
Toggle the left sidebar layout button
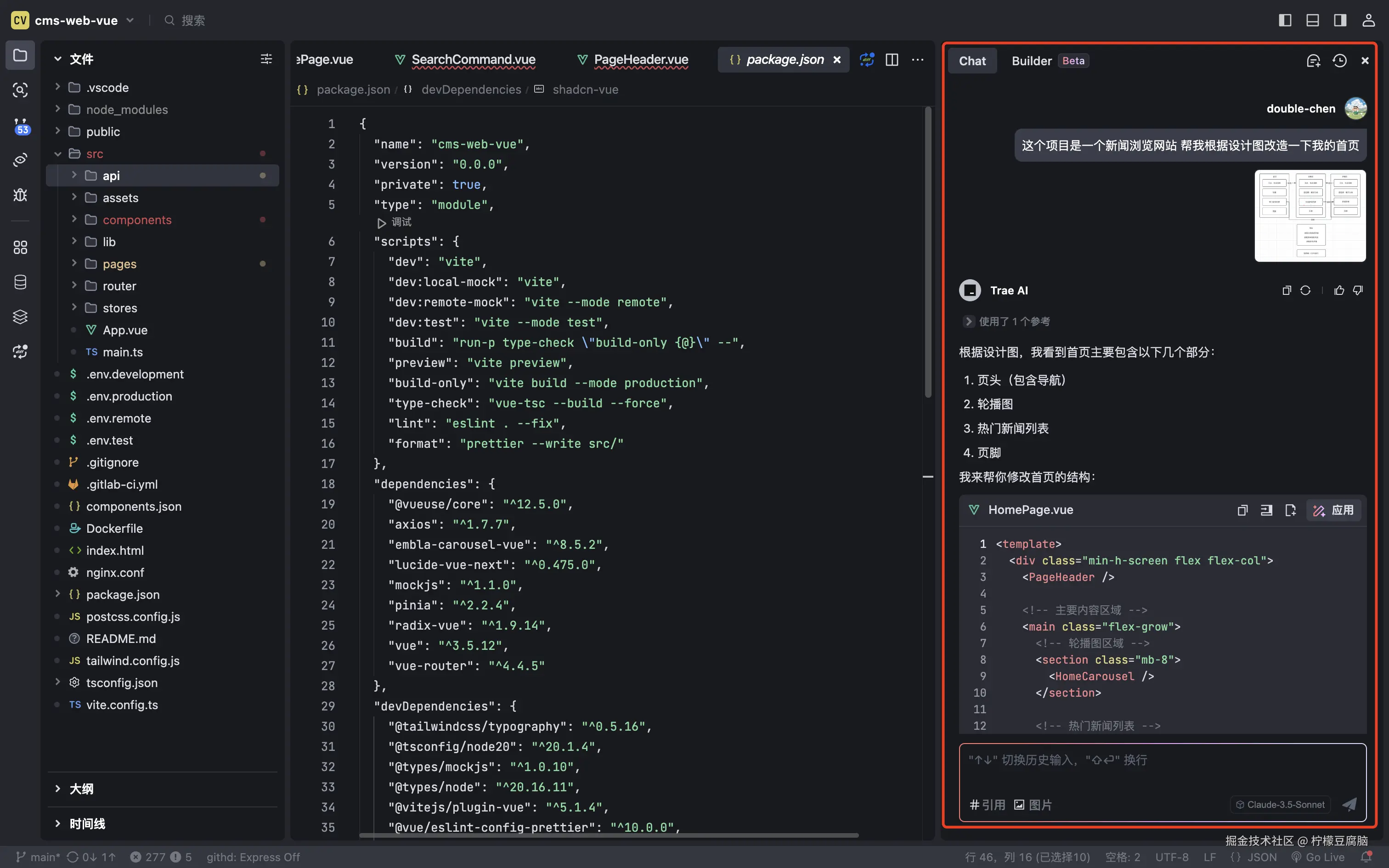(1285, 21)
